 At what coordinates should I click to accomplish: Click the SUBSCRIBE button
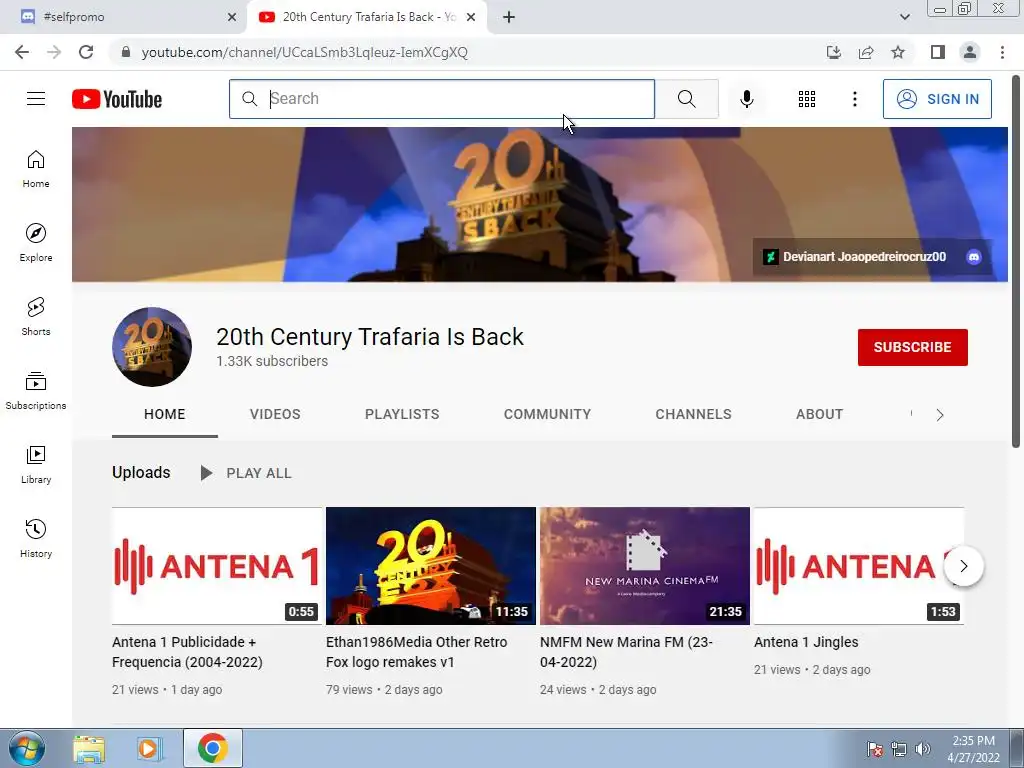(x=912, y=347)
